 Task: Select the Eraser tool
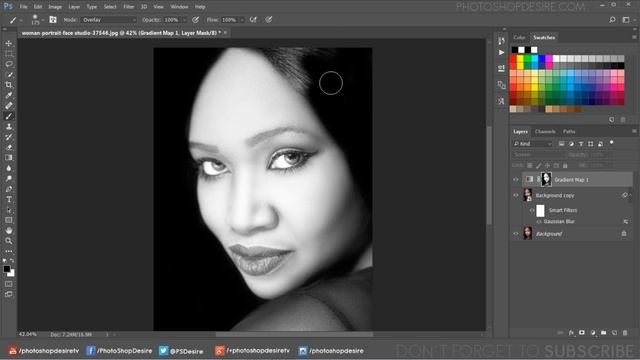(x=9, y=147)
